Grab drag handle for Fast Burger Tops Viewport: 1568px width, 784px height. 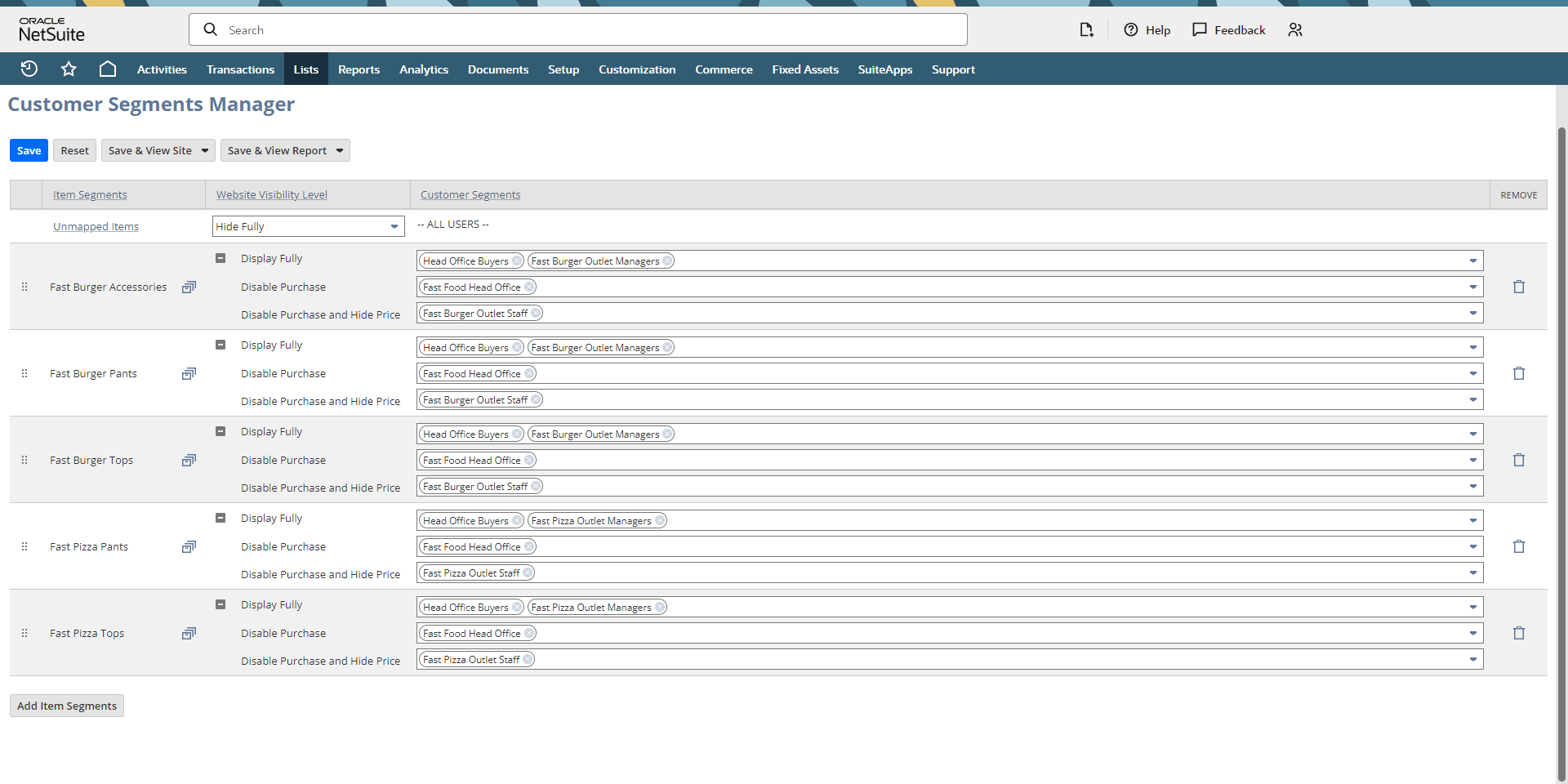click(x=24, y=460)
